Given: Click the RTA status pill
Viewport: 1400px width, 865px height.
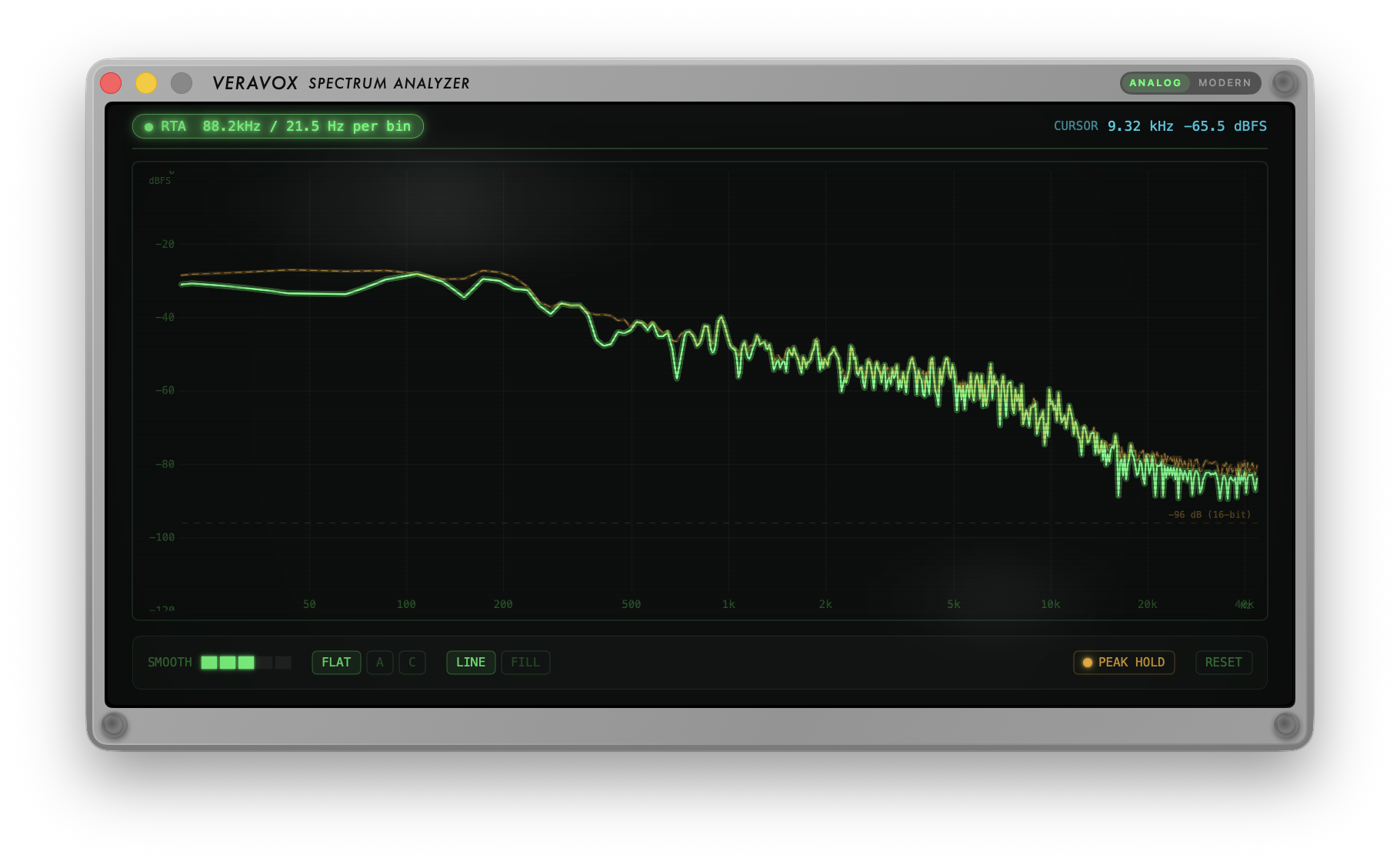Looking at the screenshot, I should point(278,126).
